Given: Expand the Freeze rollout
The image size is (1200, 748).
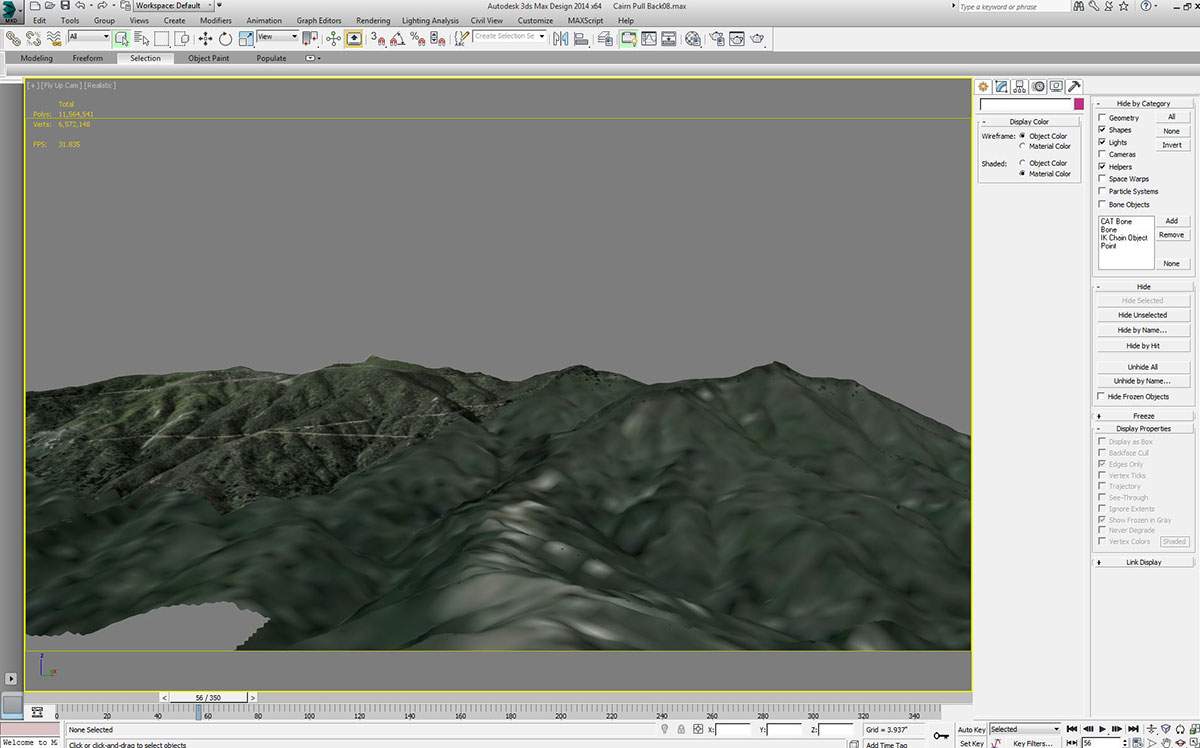Looking at the screenshot, I should coord(1143,416).
